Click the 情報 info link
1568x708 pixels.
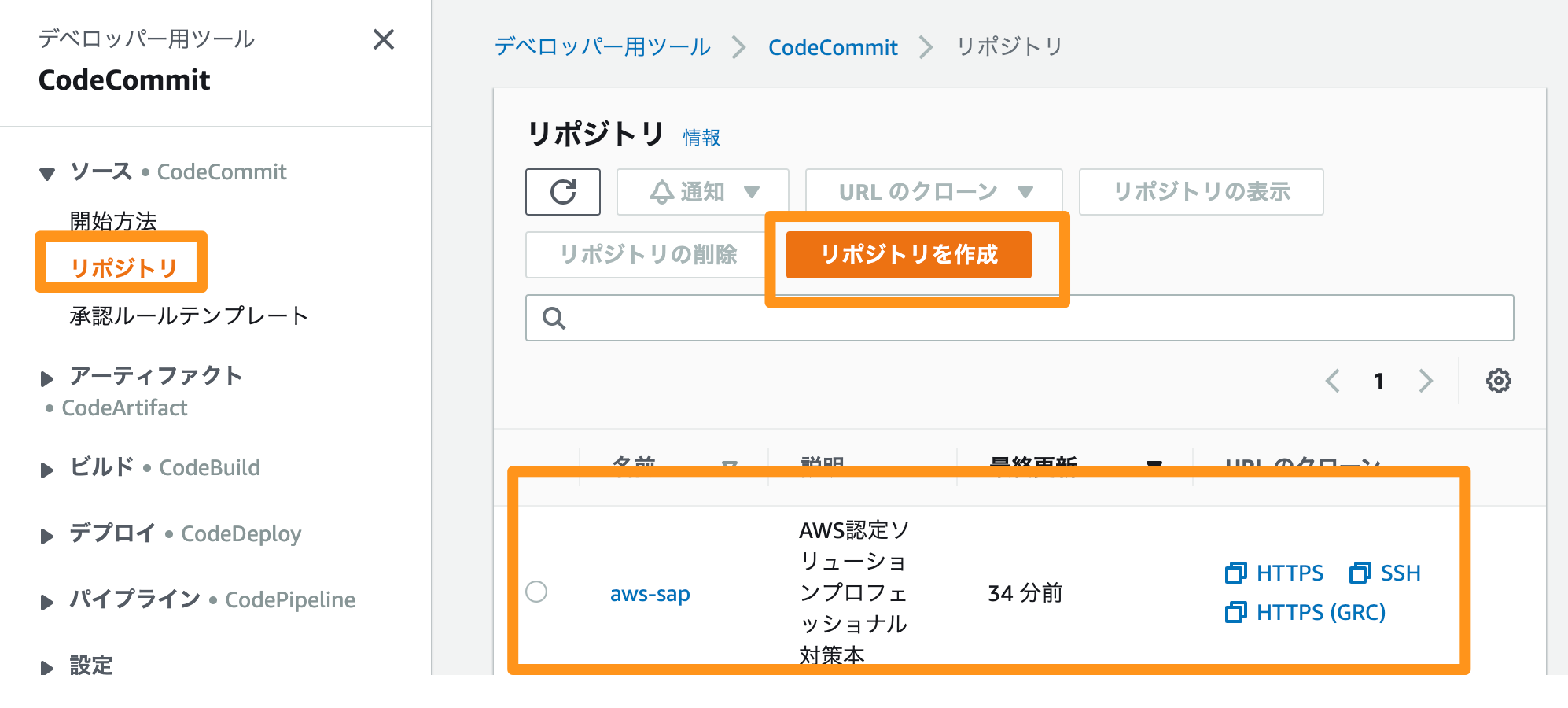(x=701, y=138)
